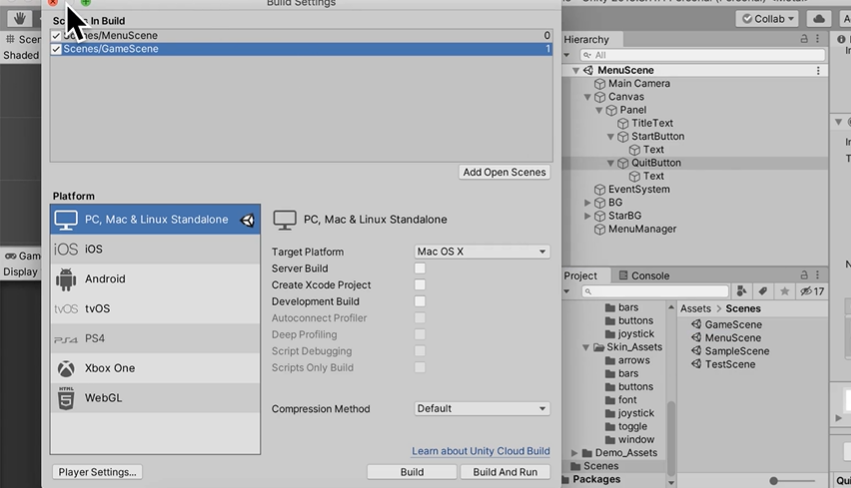The image size is (851, 488).
Task: Click the Unity icon on PC, Mac & Linux platform
Action: tap(247, 220)
